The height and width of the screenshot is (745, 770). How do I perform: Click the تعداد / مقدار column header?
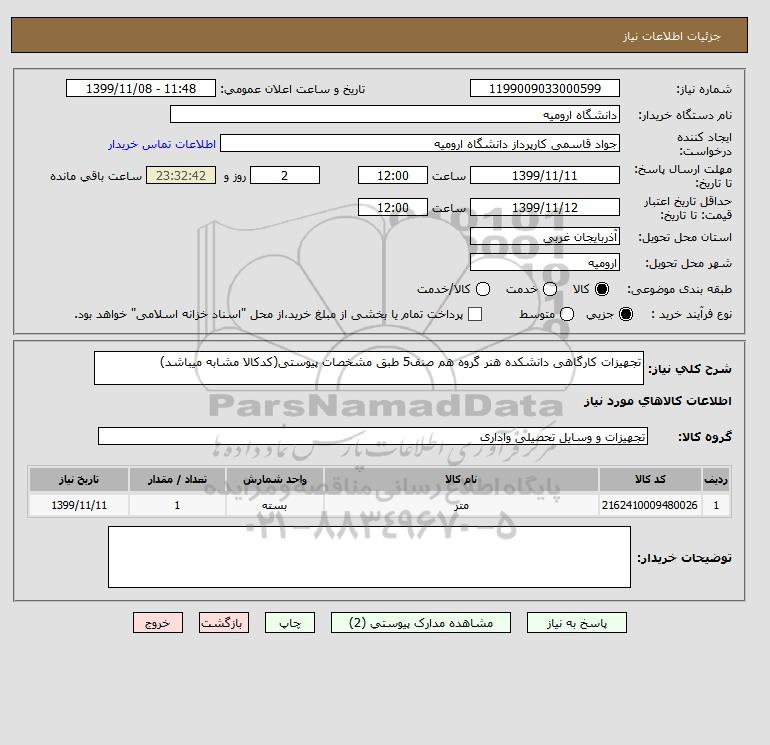tap(177, 479)
